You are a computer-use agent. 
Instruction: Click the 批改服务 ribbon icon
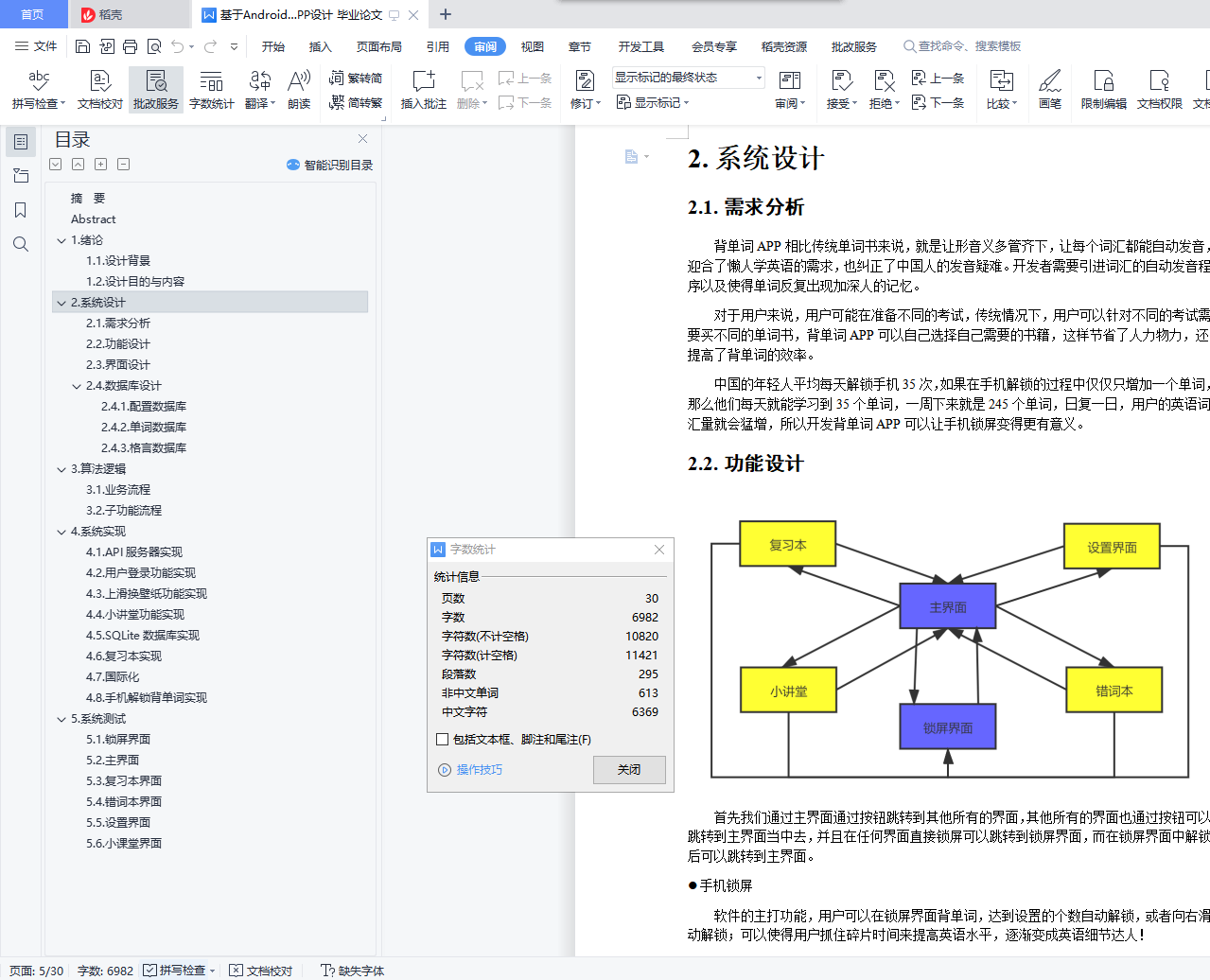156,90
